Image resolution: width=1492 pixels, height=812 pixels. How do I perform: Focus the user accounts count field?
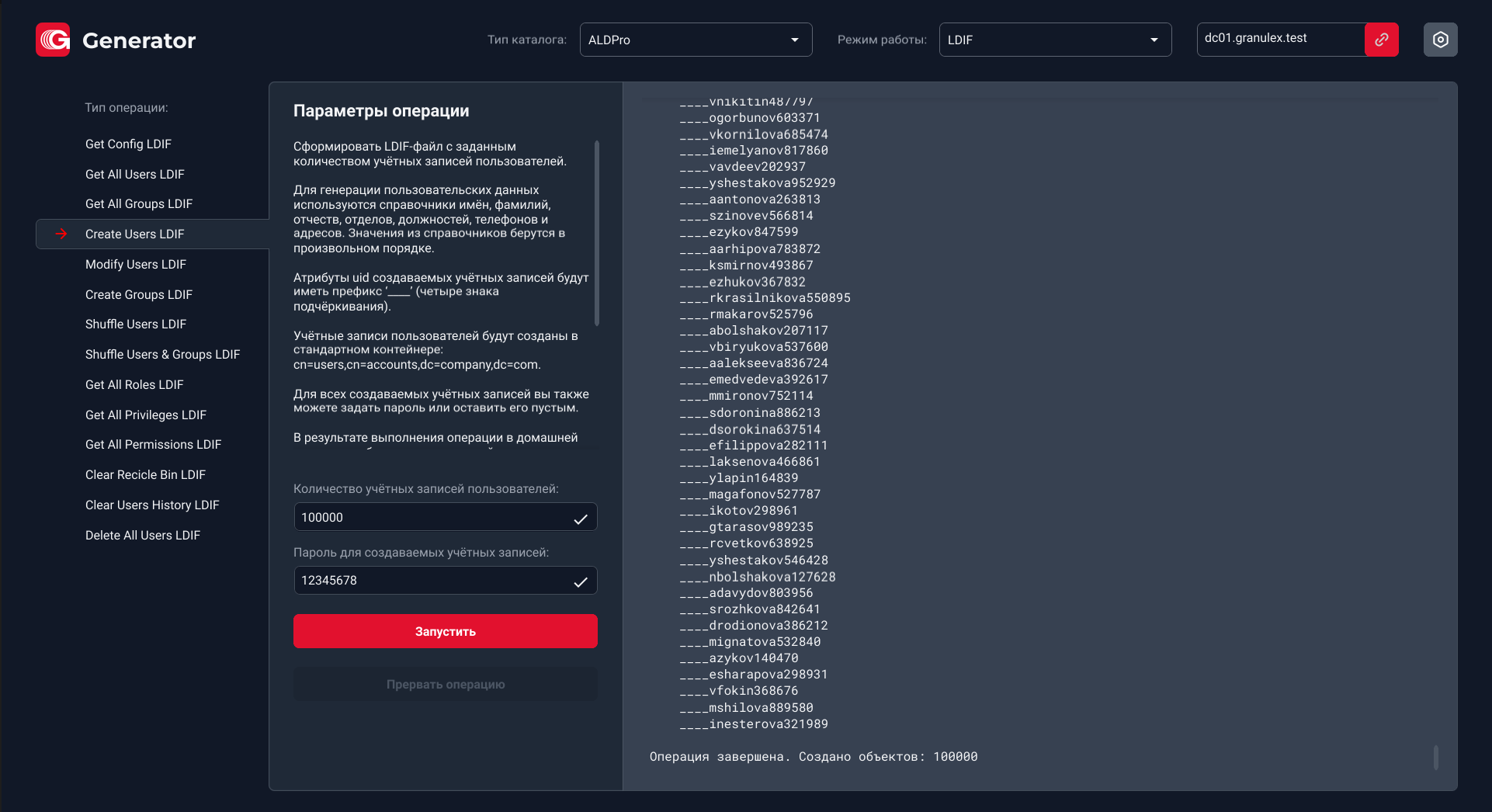click(x=446, y=517)
